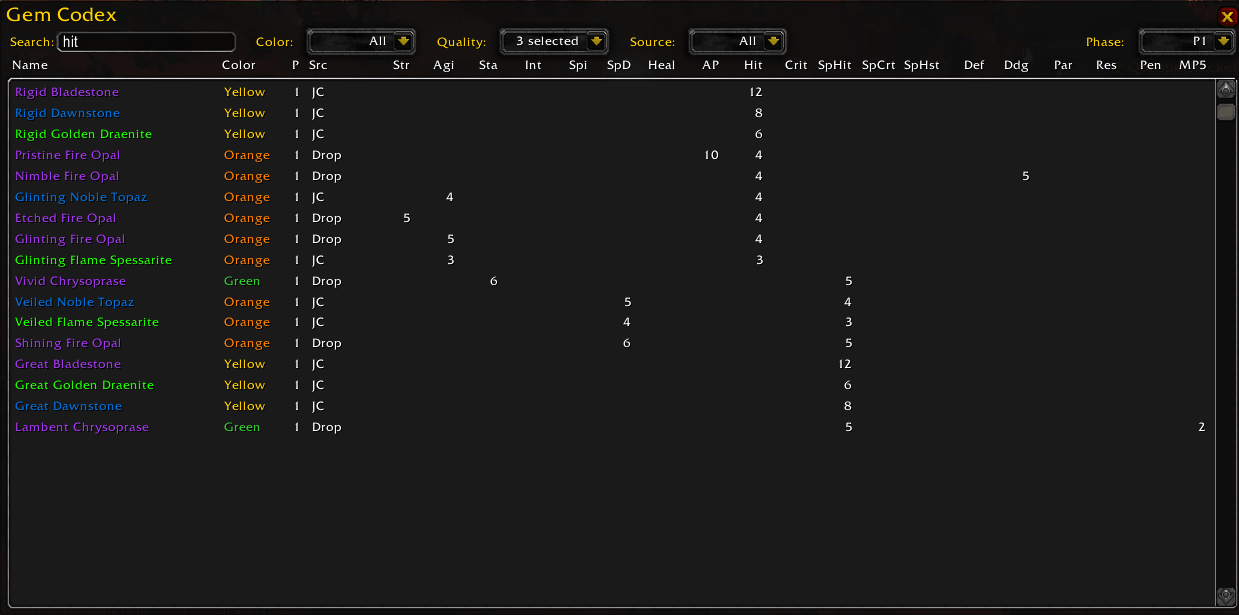Sort by the Par column header

click(x=1063, y=65)
